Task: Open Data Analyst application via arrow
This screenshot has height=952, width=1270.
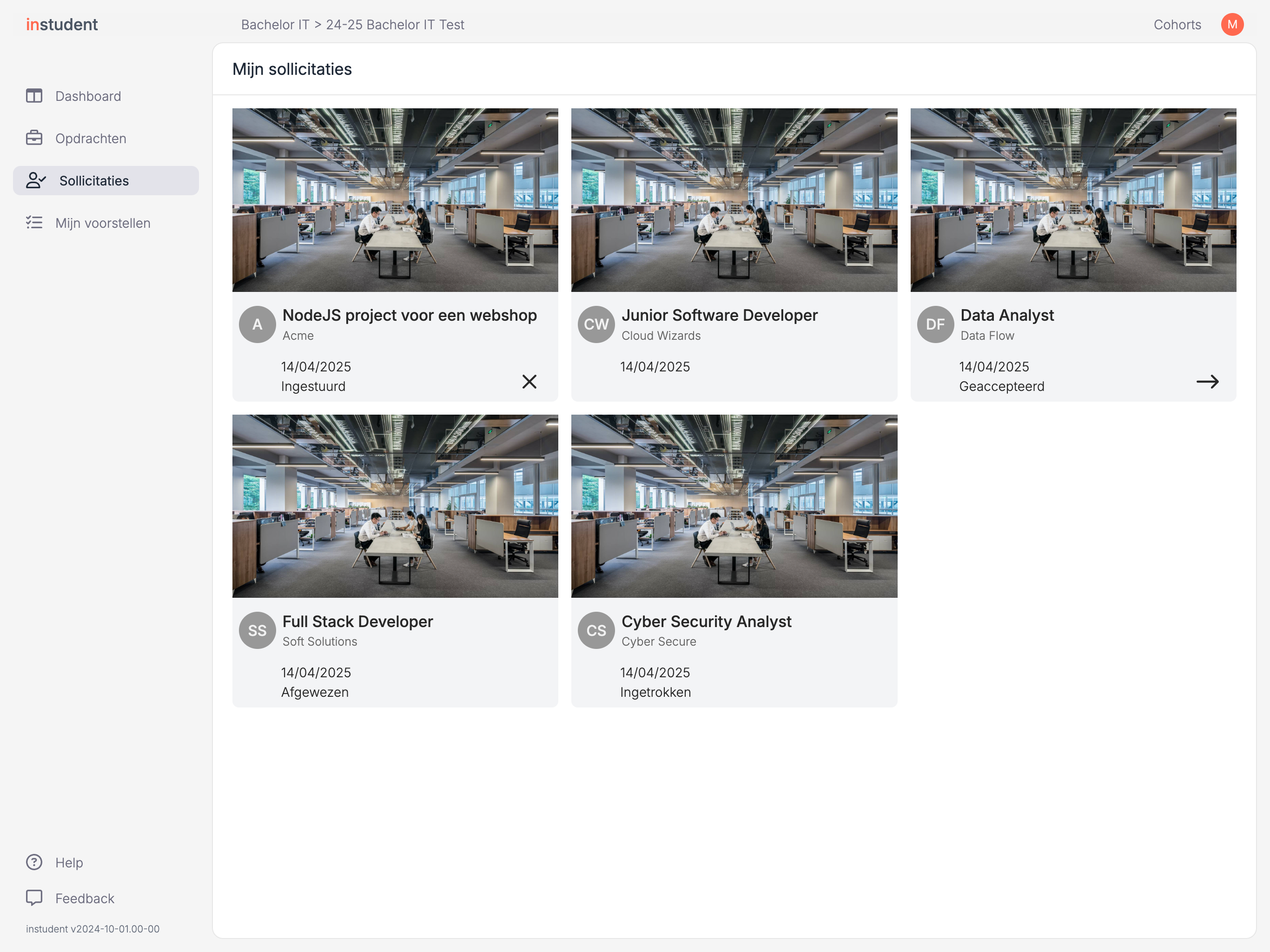Action: [x=1207, y=382]
